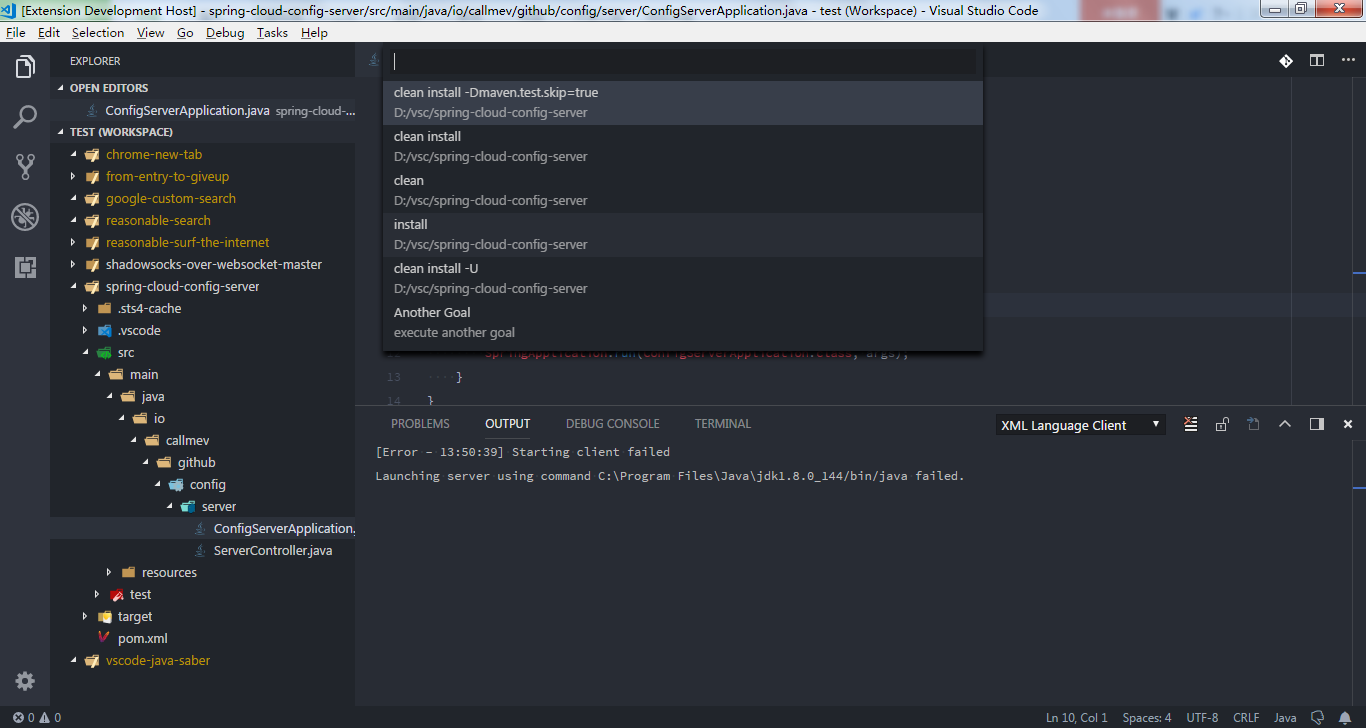Open the Go menu

(x=185, y=32)
